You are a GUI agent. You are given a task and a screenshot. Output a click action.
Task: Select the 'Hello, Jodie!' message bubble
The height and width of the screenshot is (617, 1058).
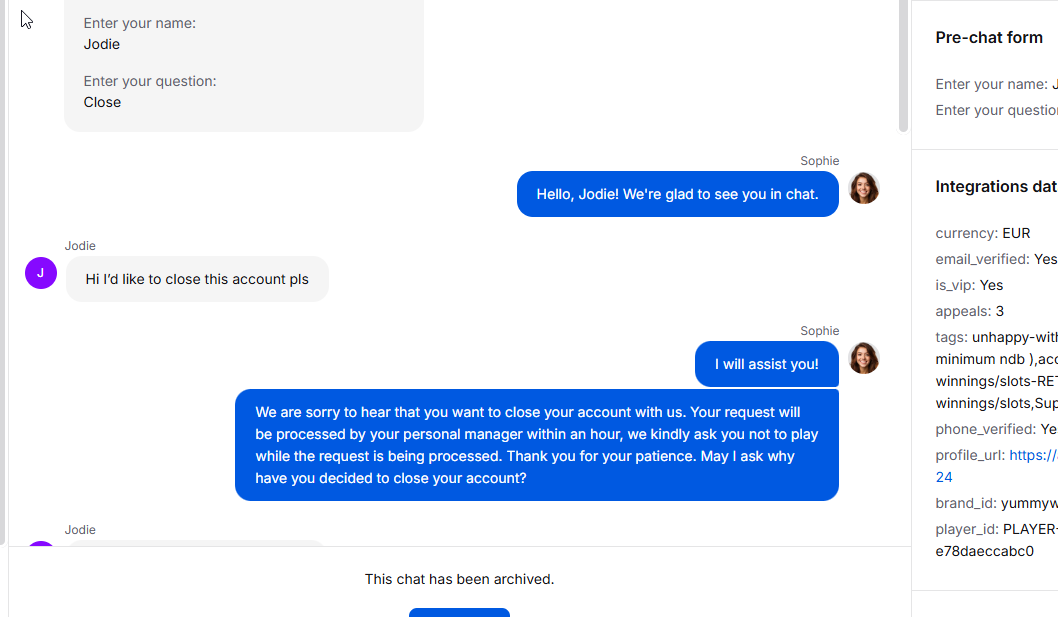[x=677, y=194]
